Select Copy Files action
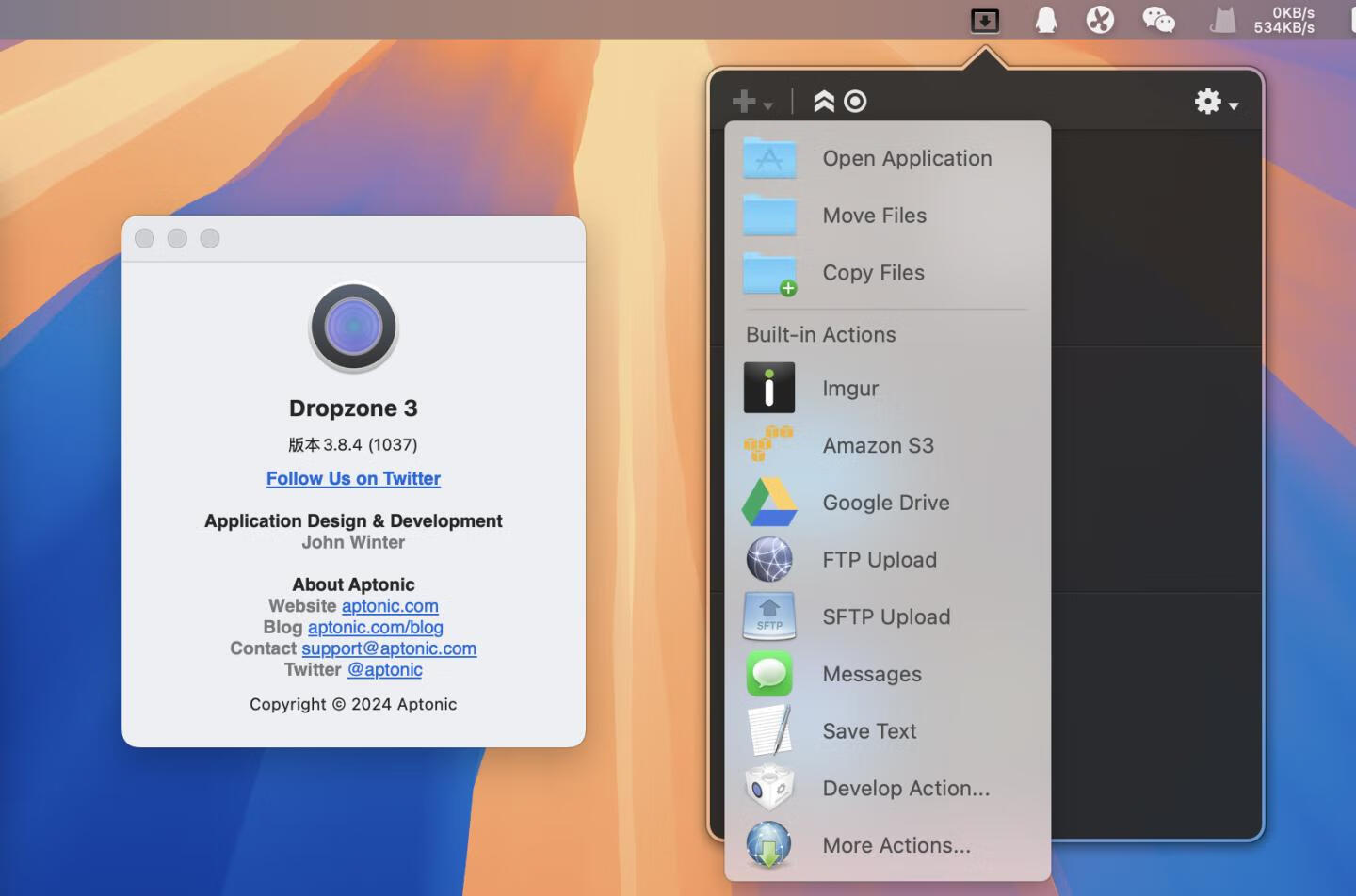Screen dimensions: 1356x896 click(887, 273)
